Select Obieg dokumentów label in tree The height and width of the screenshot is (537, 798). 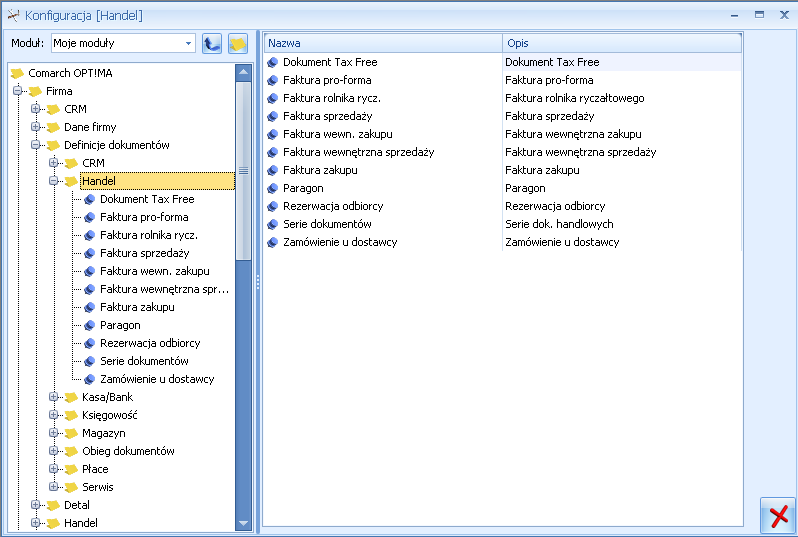(128, 451)
